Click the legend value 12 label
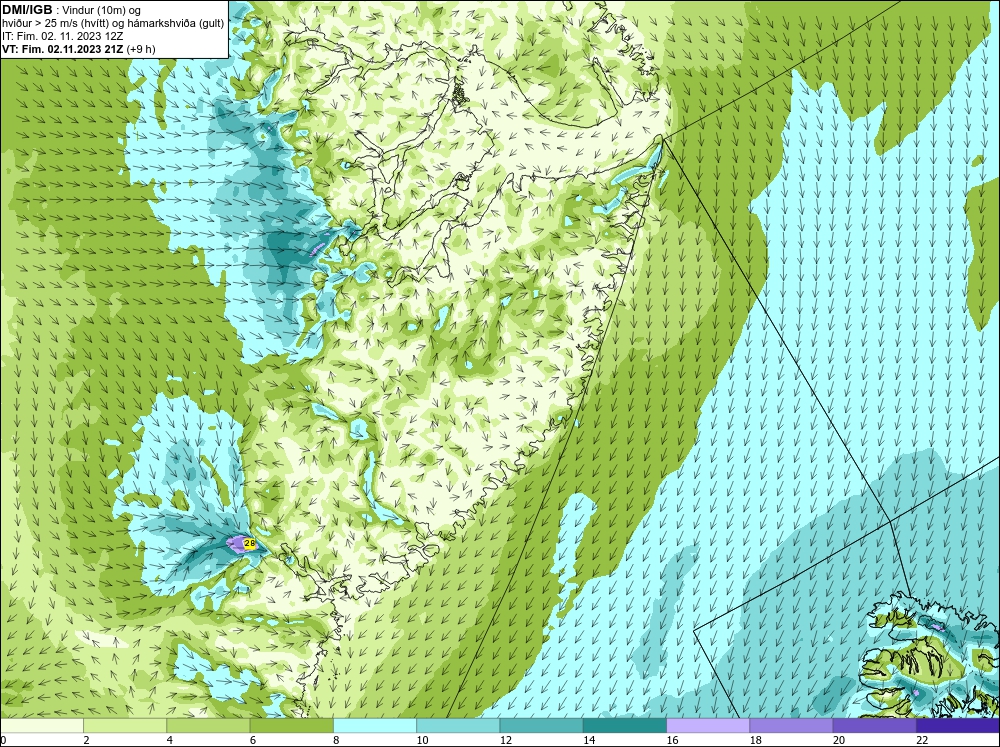1000x747 pixels. pos(506,740)
